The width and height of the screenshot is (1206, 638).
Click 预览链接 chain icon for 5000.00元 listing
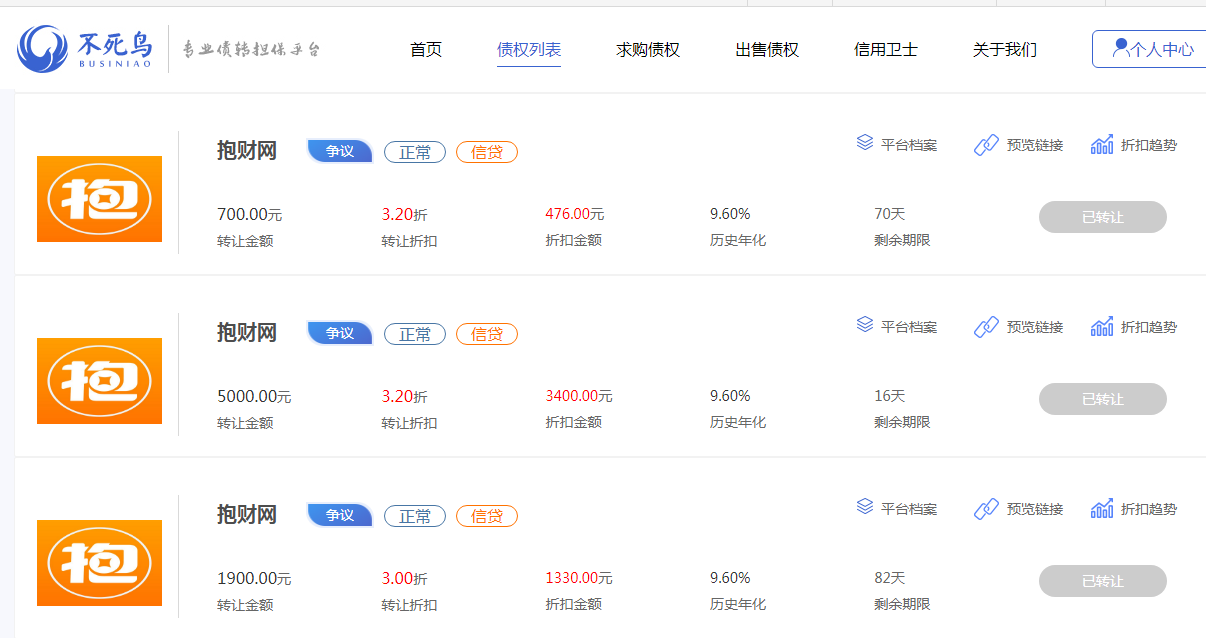tap(986, 327)
